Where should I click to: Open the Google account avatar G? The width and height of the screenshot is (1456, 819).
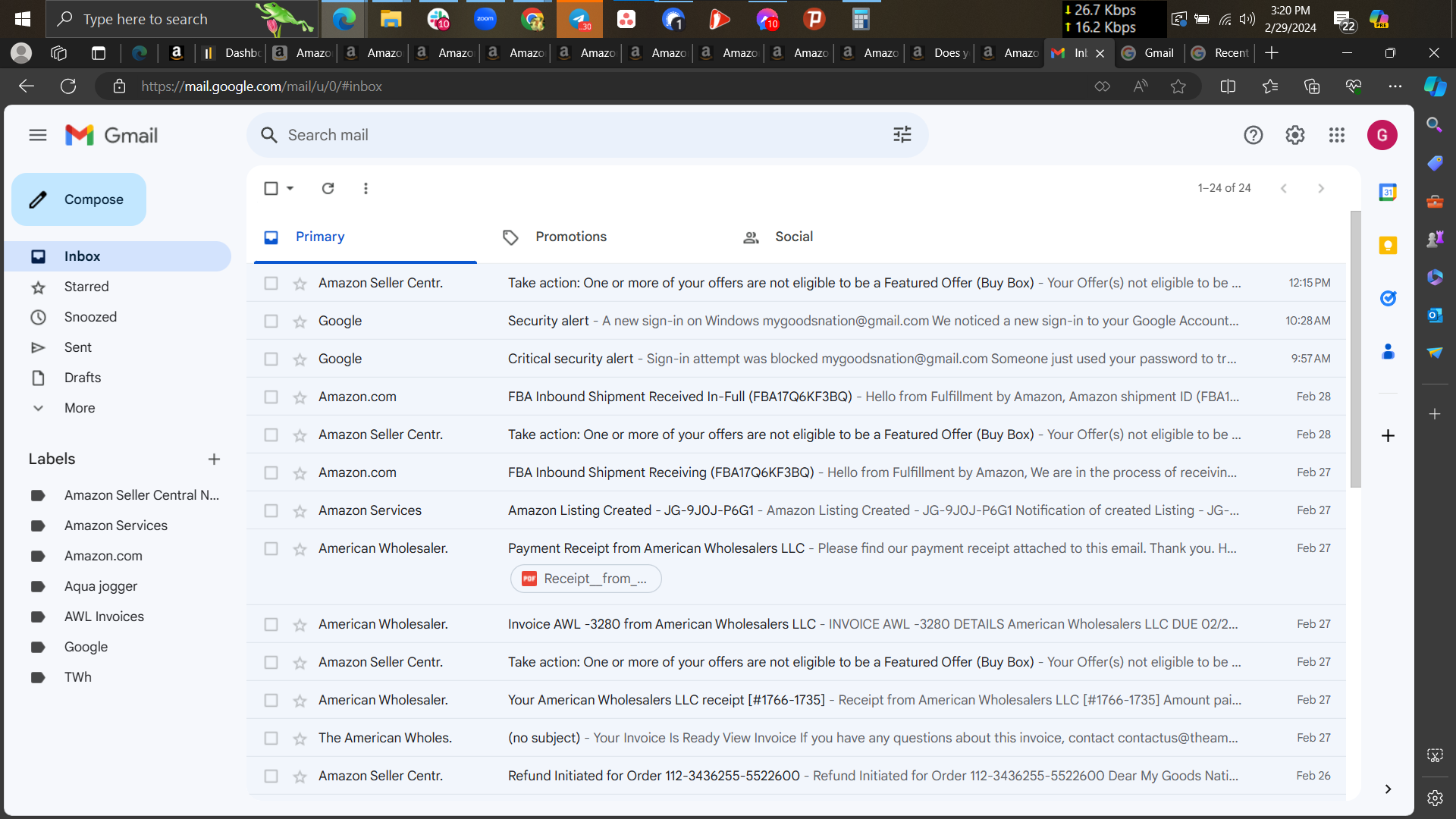[1382, 135]
